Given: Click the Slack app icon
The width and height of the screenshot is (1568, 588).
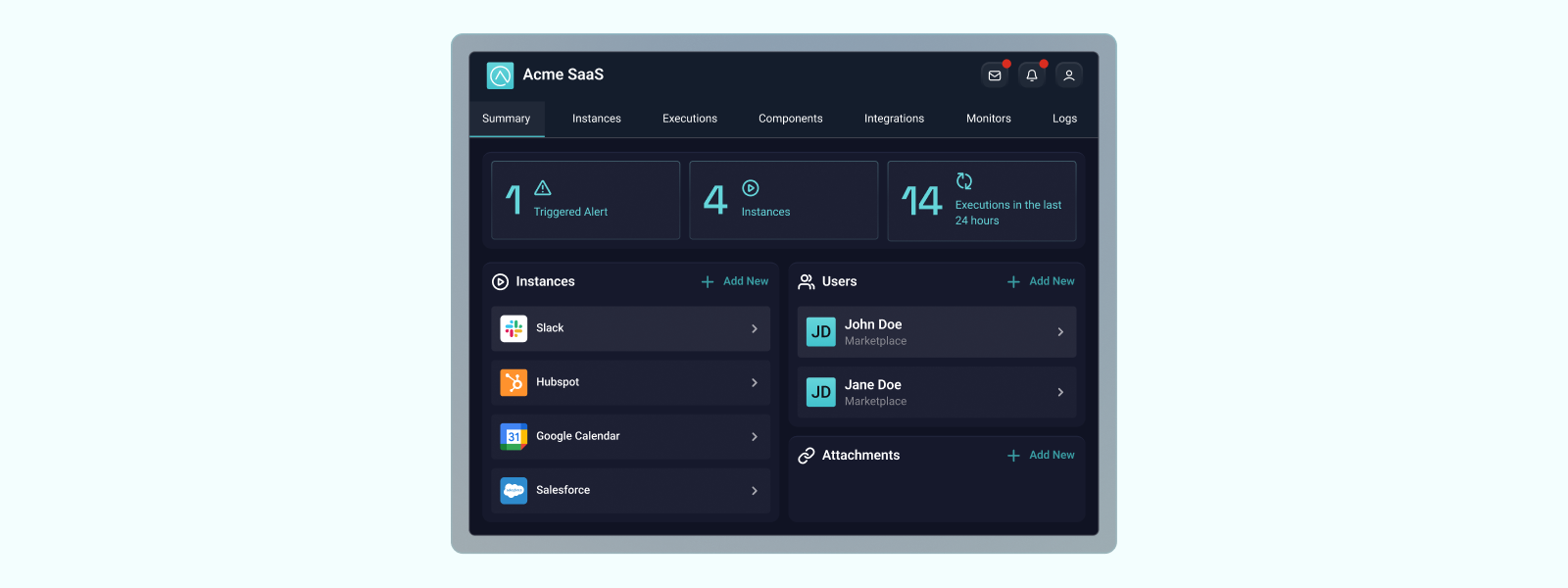Looking at the screenshot, I should point(514,328).
